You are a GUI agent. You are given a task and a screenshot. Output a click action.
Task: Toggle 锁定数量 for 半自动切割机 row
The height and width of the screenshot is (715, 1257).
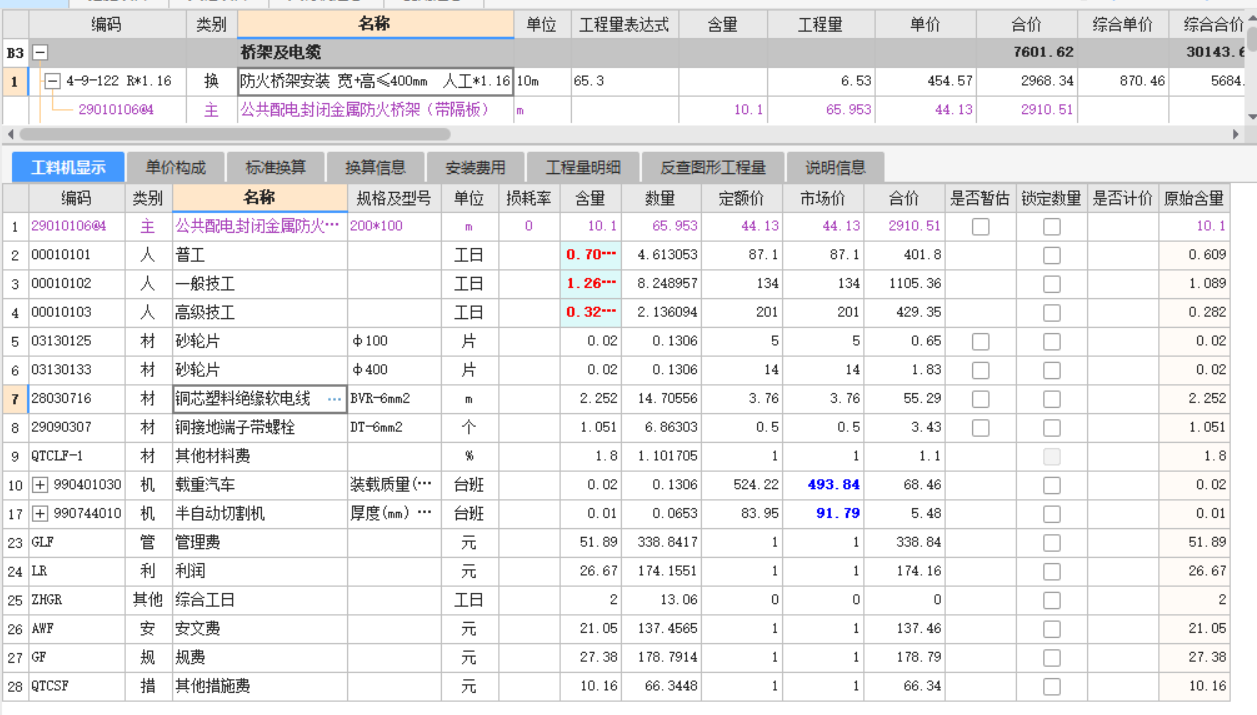(x=1052, y=514)
